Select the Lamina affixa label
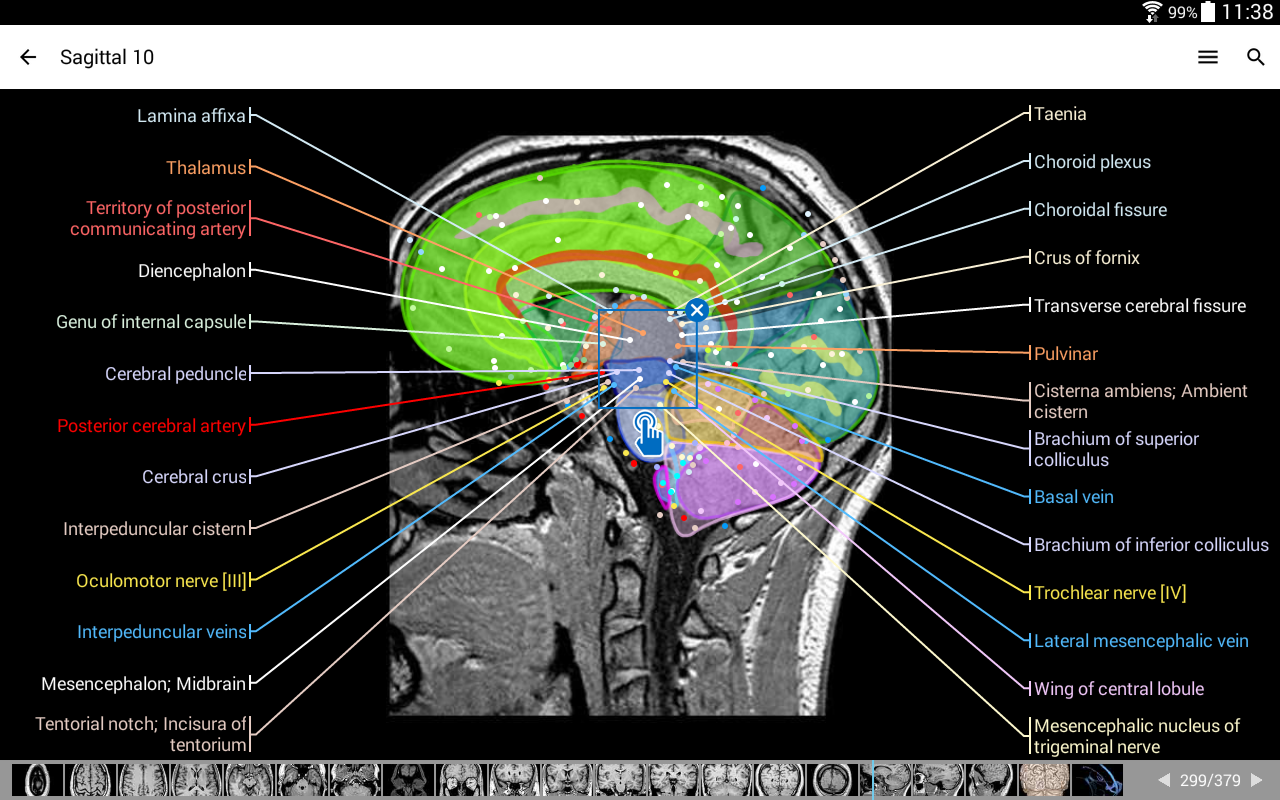The image size is (1280, 800). pyautogui.click(x=191, y=116)
